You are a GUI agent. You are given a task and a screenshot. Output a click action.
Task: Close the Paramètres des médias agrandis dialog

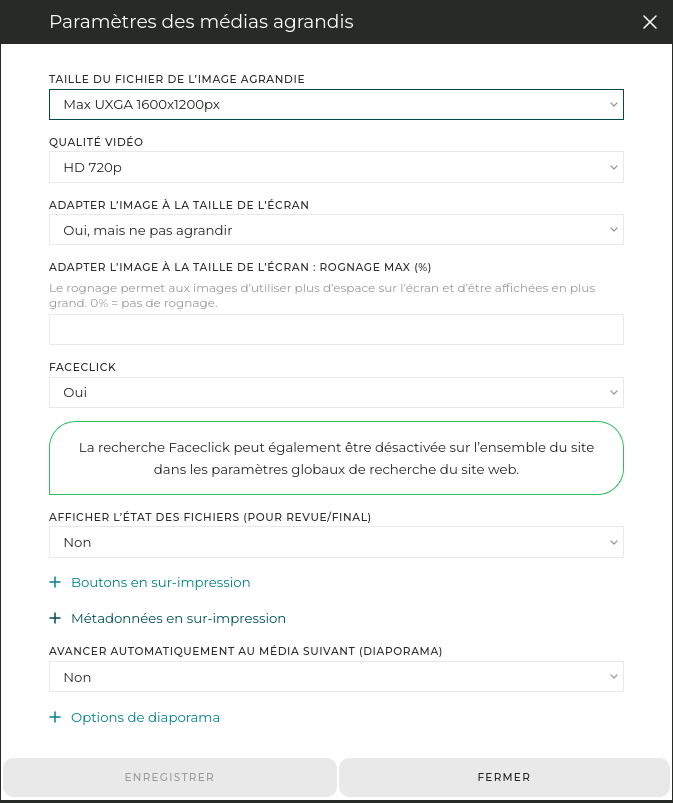pyautogui.click(x=650, y=22)
